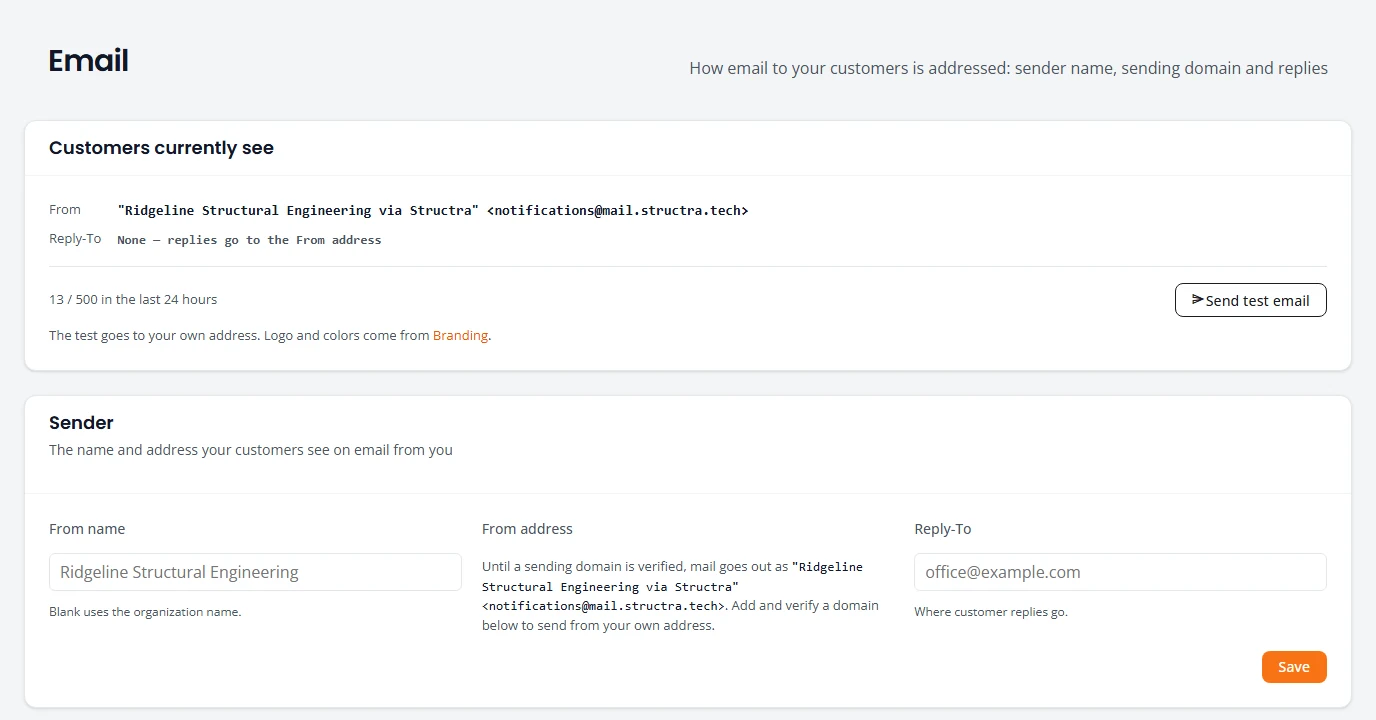Screen dimensions: 1376x720
Task: Click the "Blank uses the organization name." hint
Action: (x=145, y=612)
